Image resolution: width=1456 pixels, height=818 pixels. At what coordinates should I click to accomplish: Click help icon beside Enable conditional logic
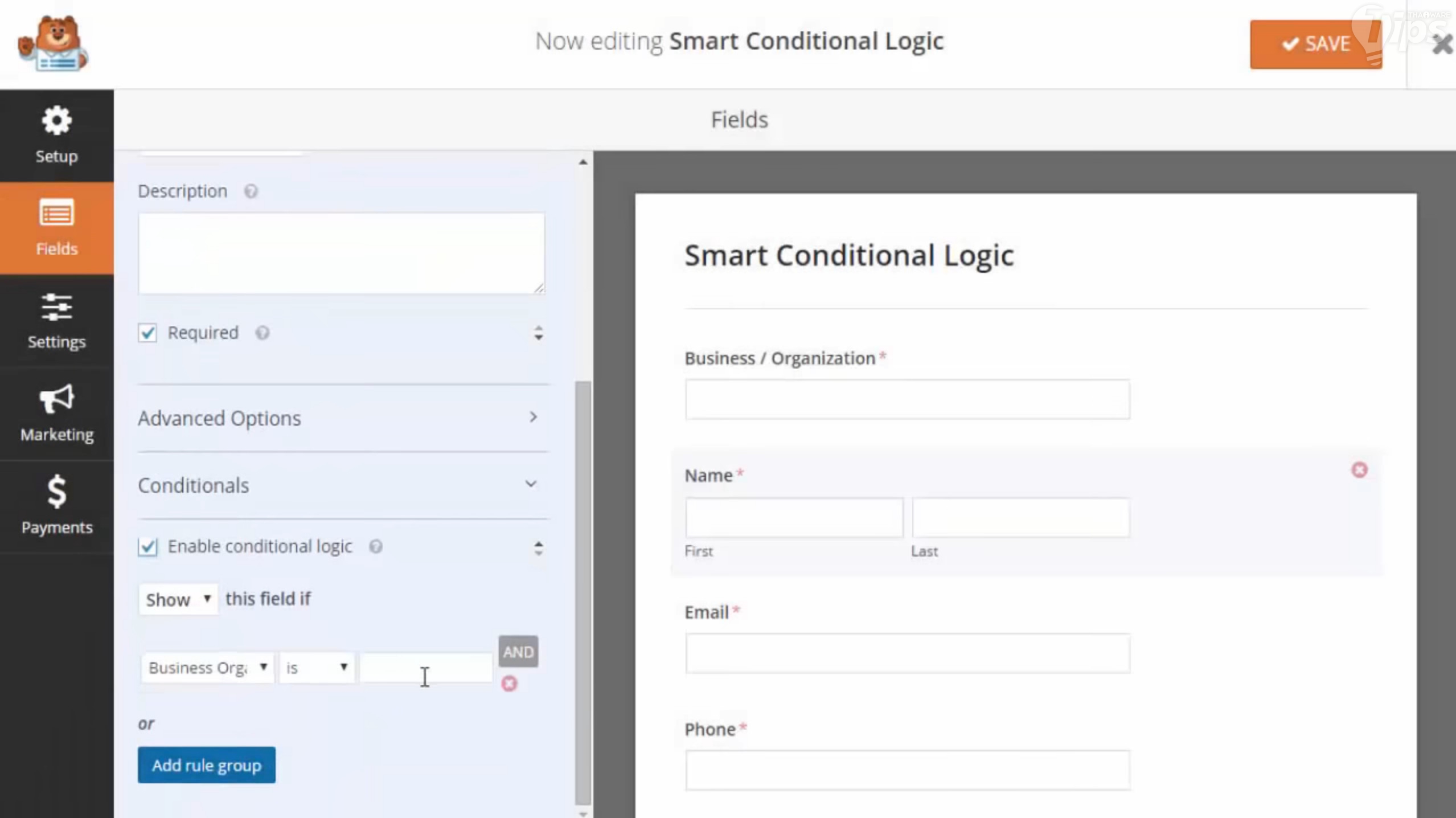click(375, 547)
